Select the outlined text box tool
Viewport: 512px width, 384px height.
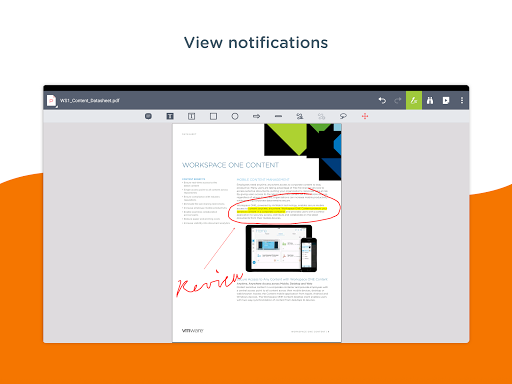point(191,116)
